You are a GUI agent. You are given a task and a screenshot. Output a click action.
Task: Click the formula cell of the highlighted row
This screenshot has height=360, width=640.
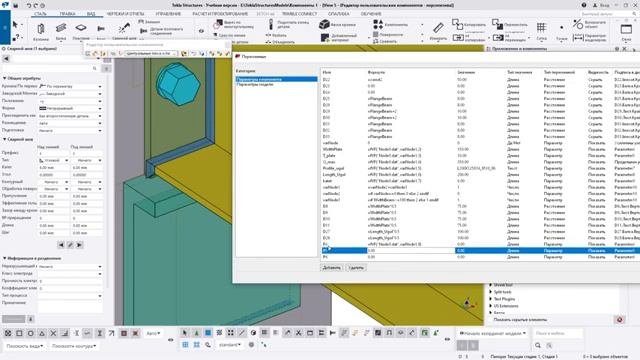411,251
